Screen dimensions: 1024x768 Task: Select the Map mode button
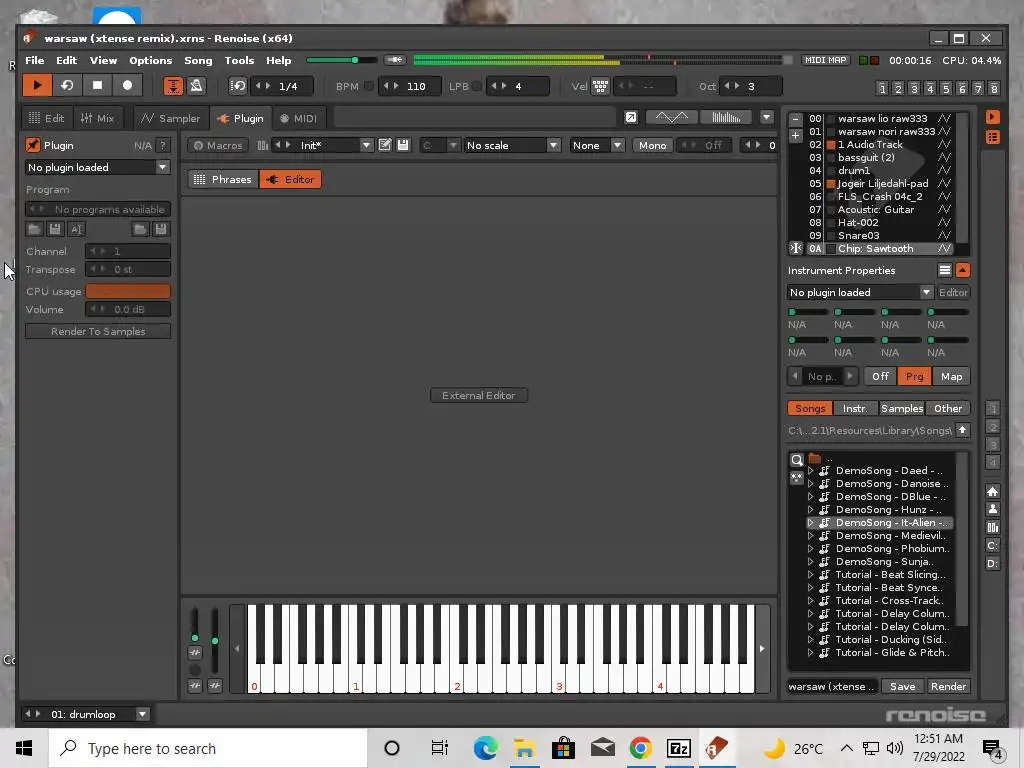[952, 376]
